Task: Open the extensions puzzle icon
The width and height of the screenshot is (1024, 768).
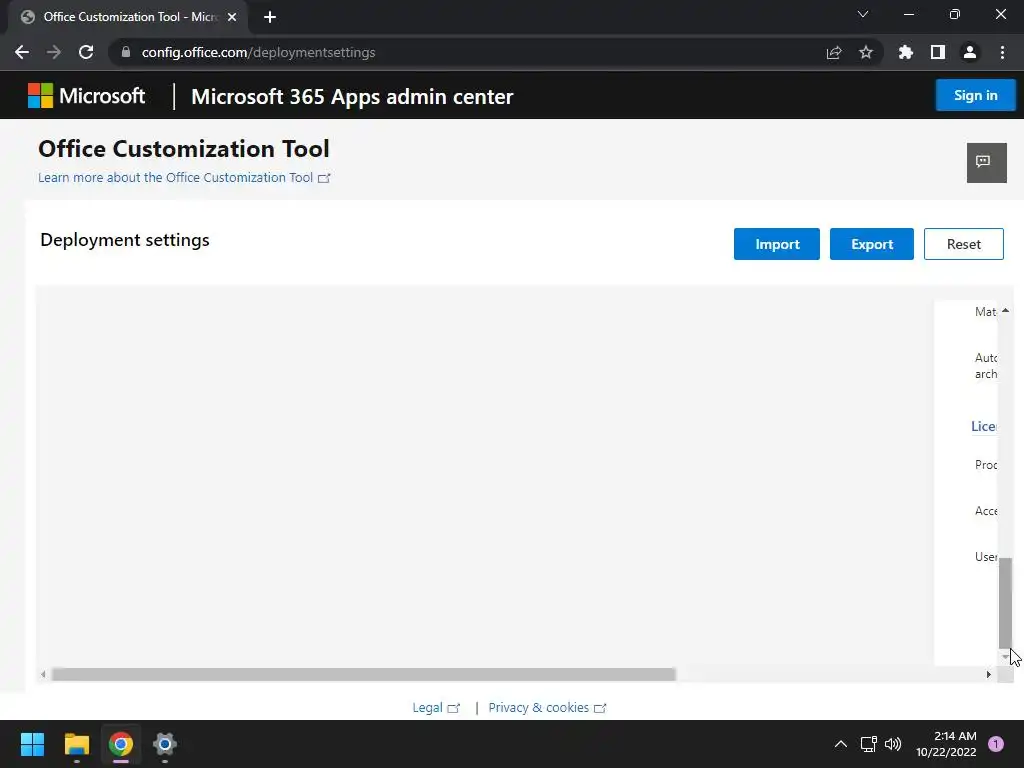Action: (906, 52)
